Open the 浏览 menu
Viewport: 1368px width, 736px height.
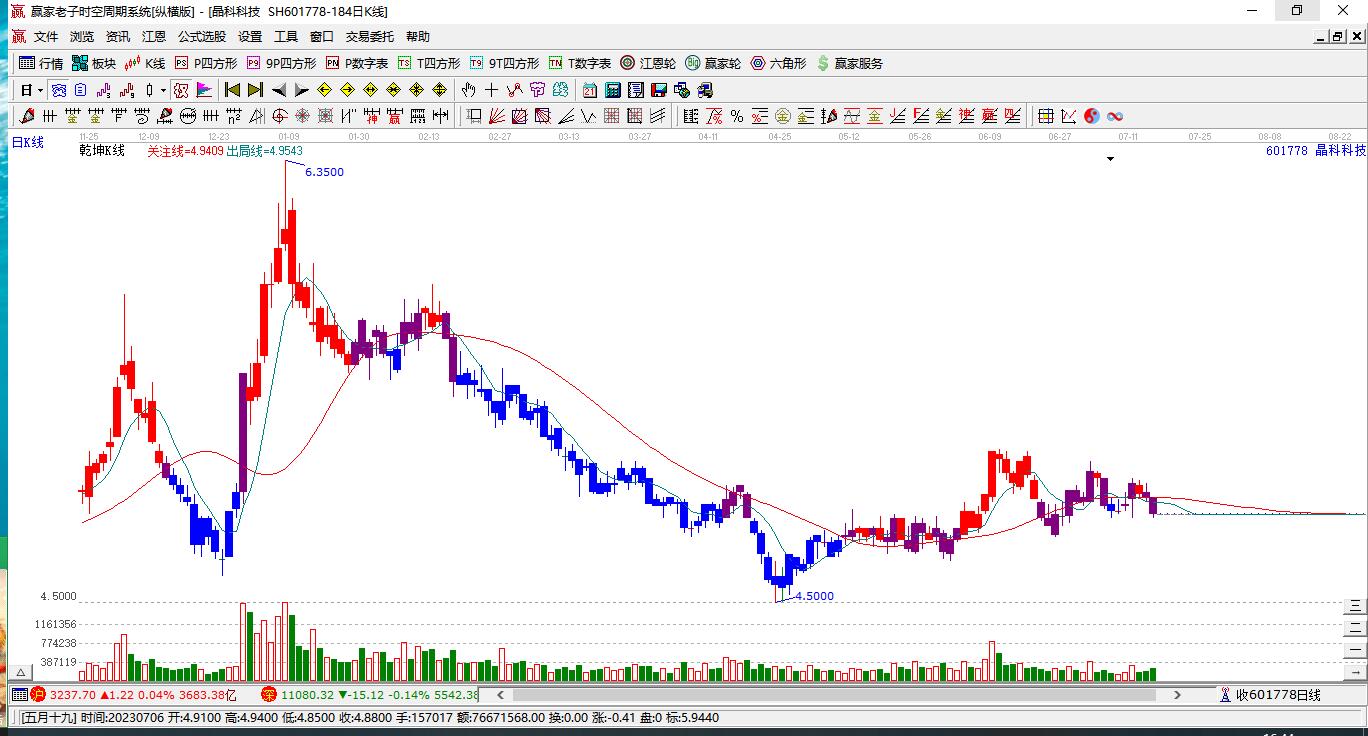(82, 37)
